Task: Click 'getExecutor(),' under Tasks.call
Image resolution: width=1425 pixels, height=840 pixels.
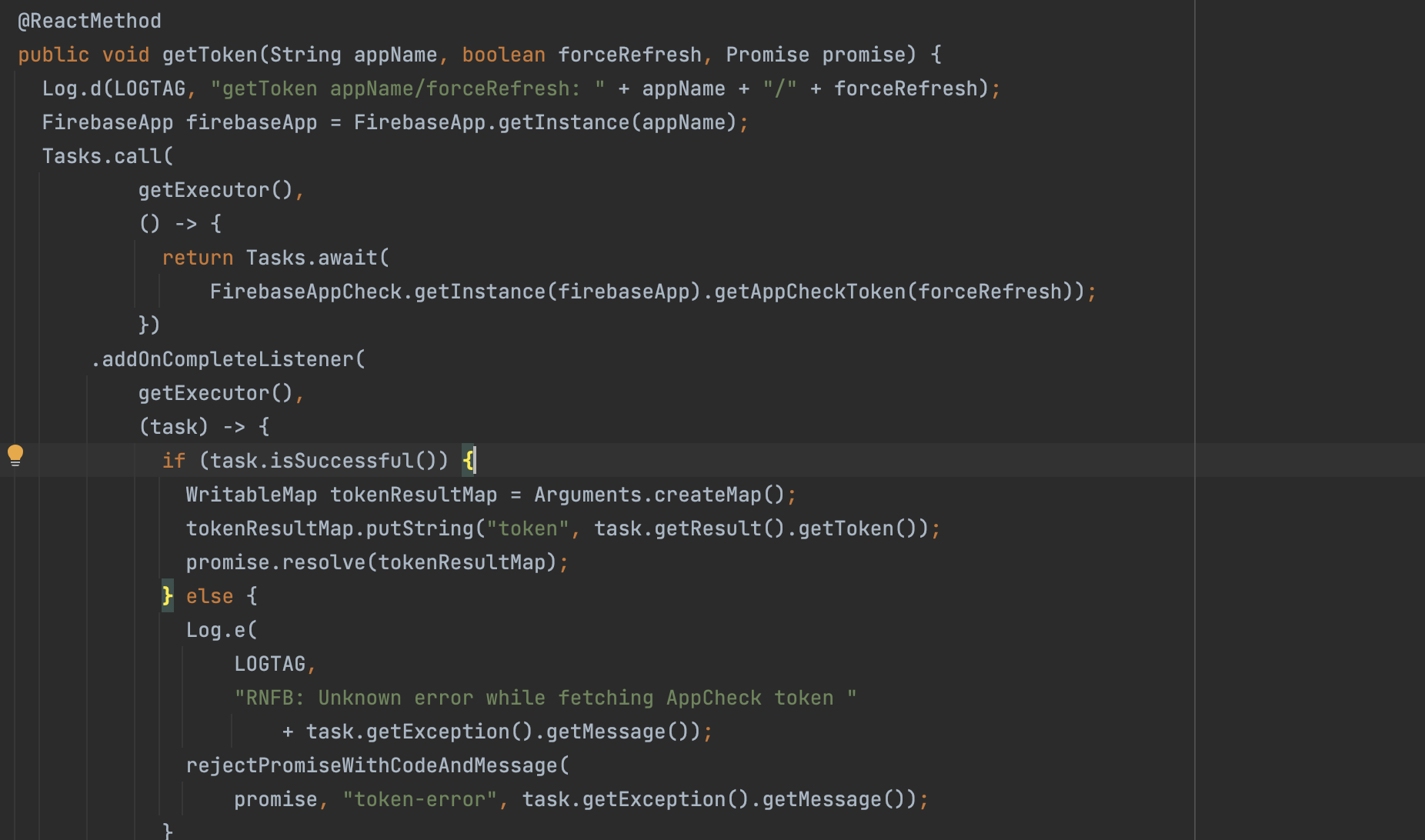Action: pos(222,190)
